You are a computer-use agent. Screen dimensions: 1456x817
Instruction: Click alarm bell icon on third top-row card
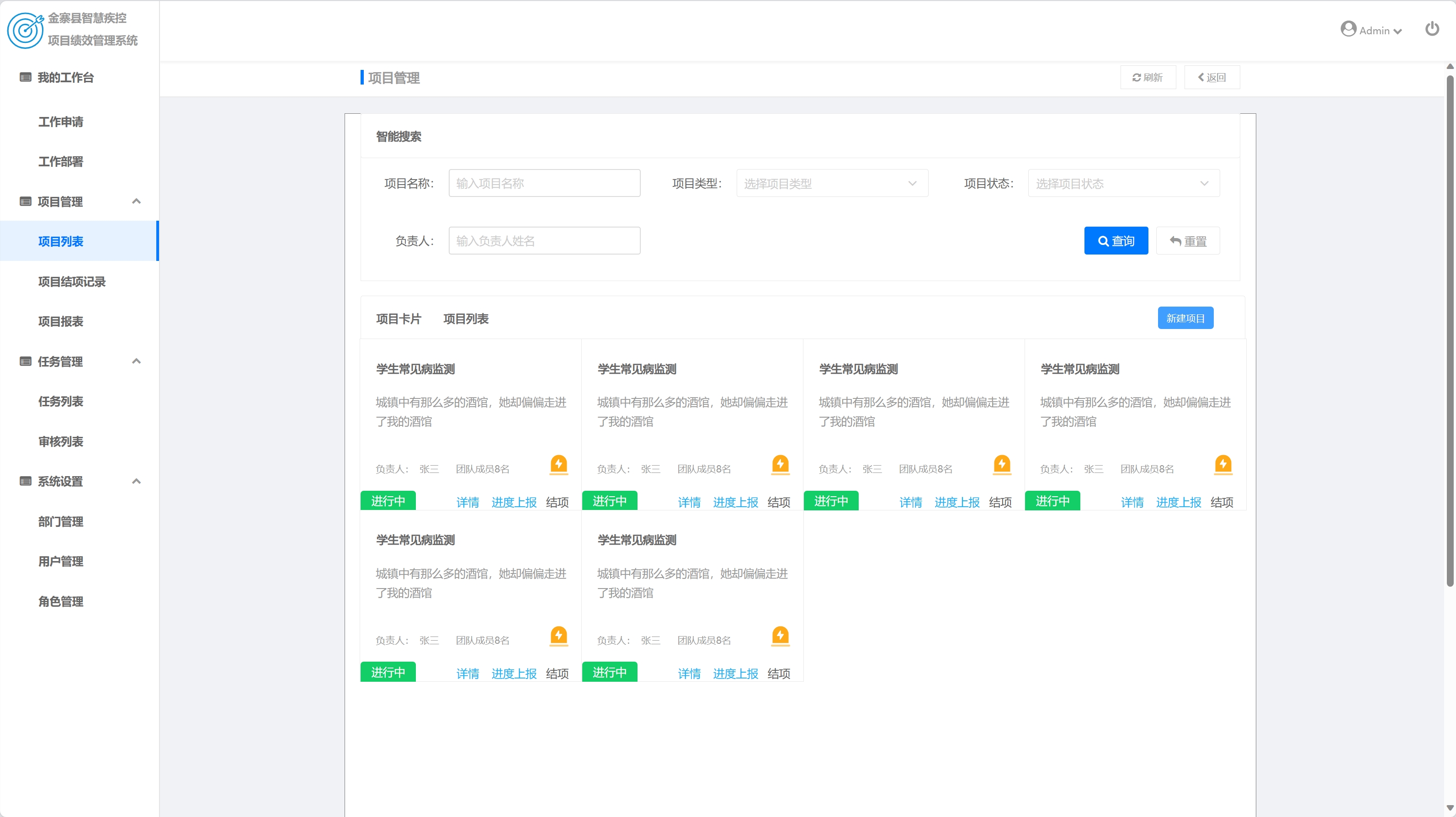[x=1002, y=465]
